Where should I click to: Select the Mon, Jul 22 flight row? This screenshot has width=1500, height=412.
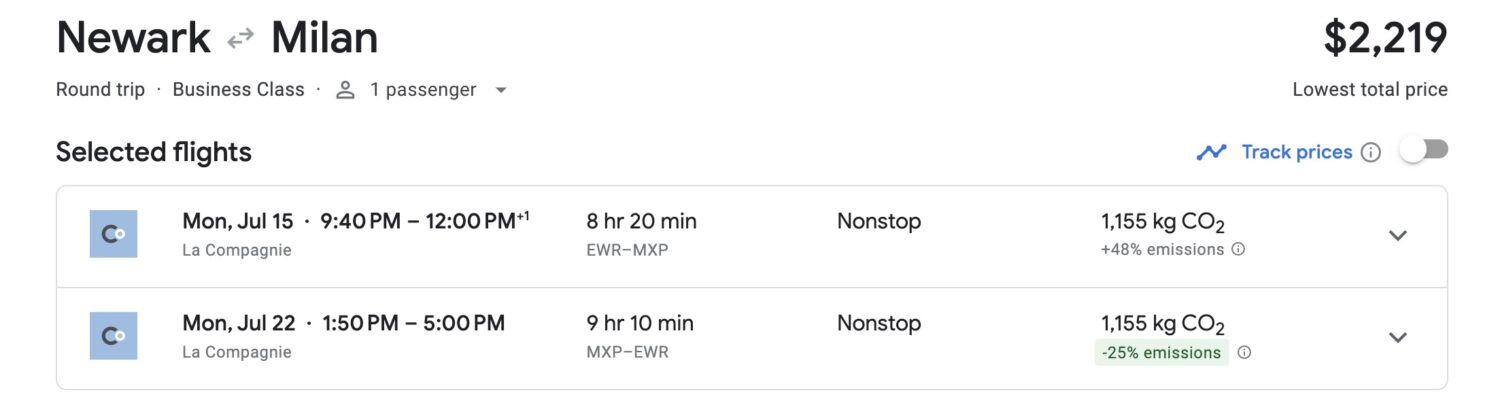point(751,339)
